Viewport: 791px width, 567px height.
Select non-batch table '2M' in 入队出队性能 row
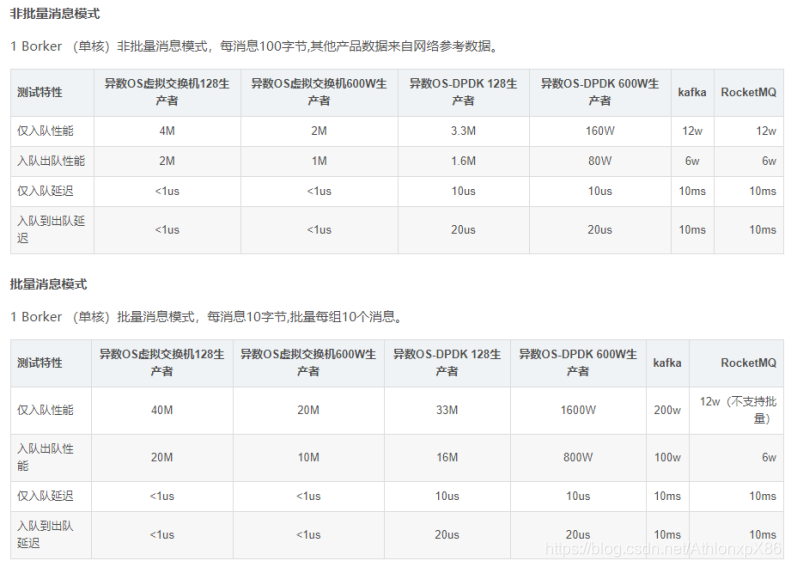point(167,161)
